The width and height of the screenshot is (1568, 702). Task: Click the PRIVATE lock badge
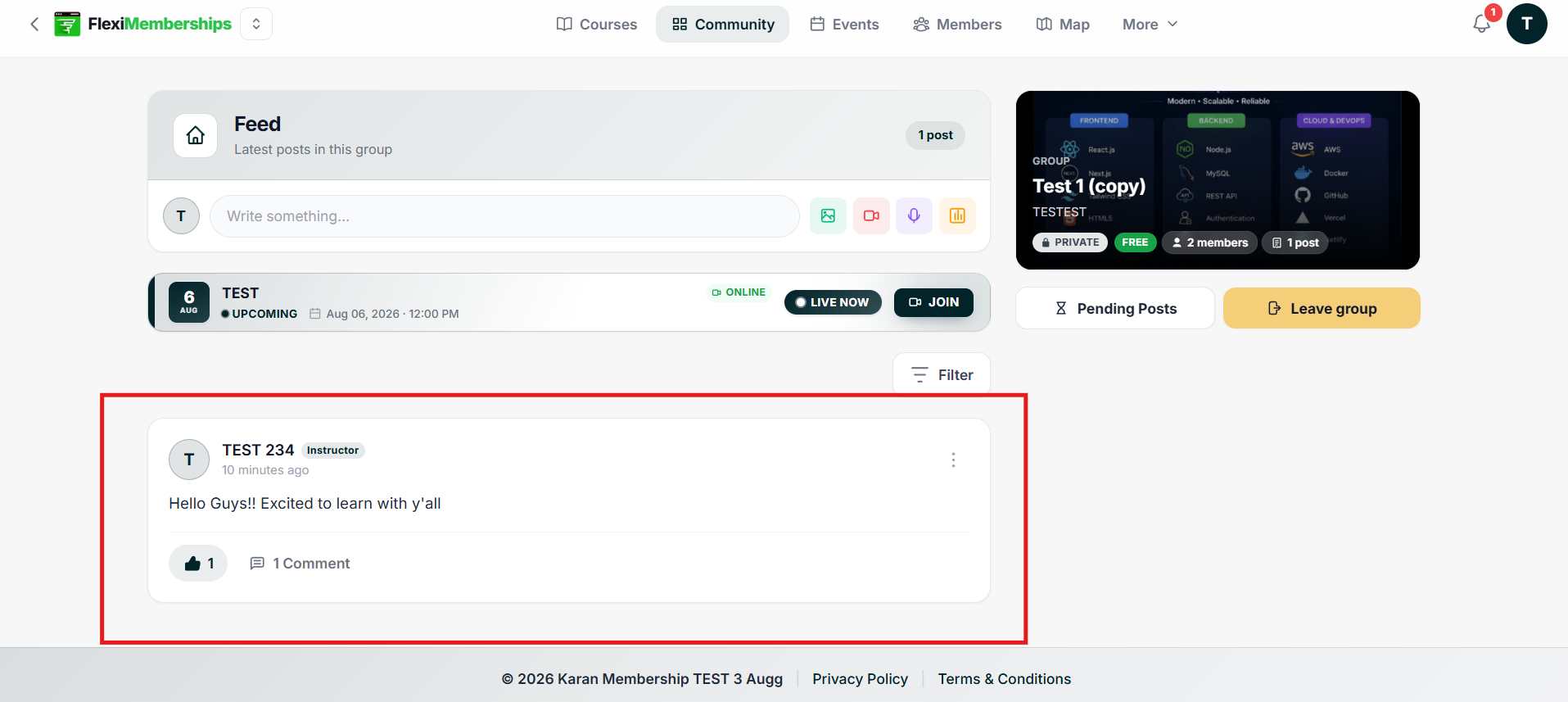[1070, 242]
